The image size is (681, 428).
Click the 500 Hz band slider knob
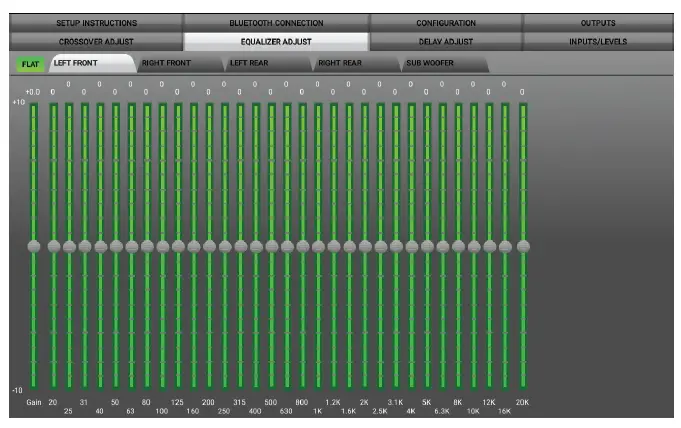point(272,246)
